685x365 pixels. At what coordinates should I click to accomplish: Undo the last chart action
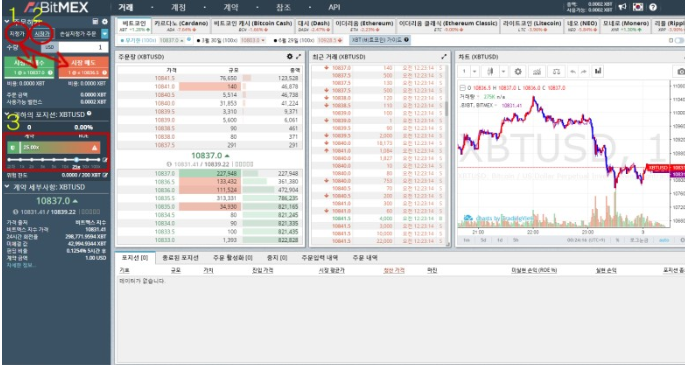click(573, 71)
